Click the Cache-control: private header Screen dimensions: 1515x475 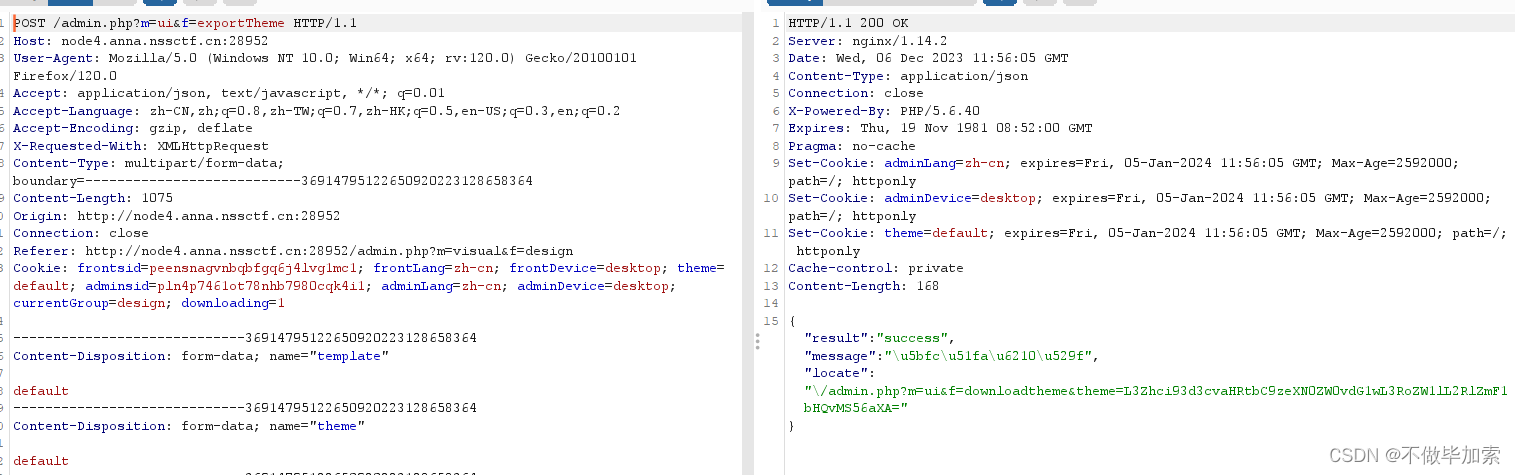[x=876, y=268]
